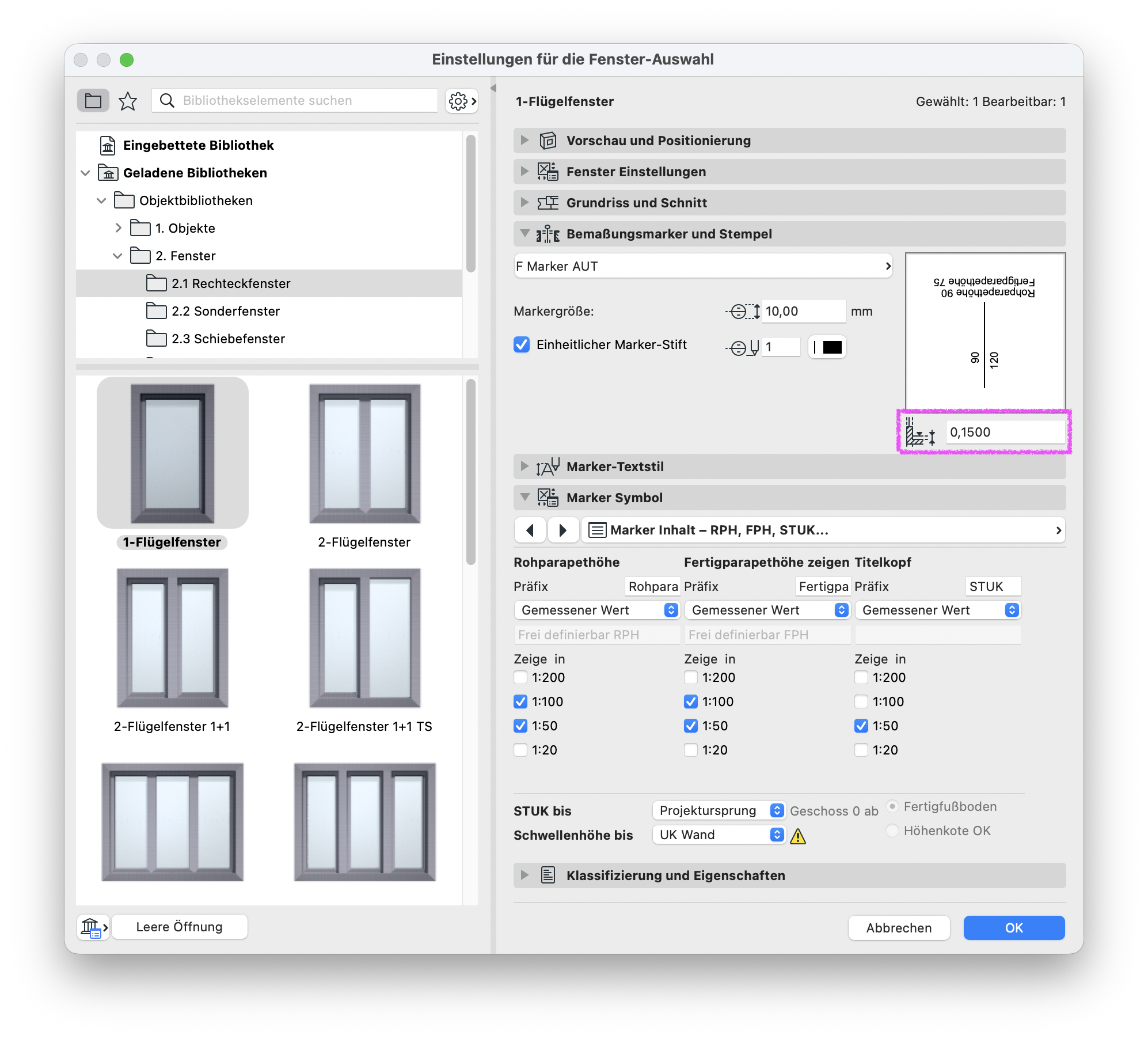Viewport: 1148px width, 1039px height.
Task: Expand the 1. Objekte folder
Action: [x=118, y=228]
